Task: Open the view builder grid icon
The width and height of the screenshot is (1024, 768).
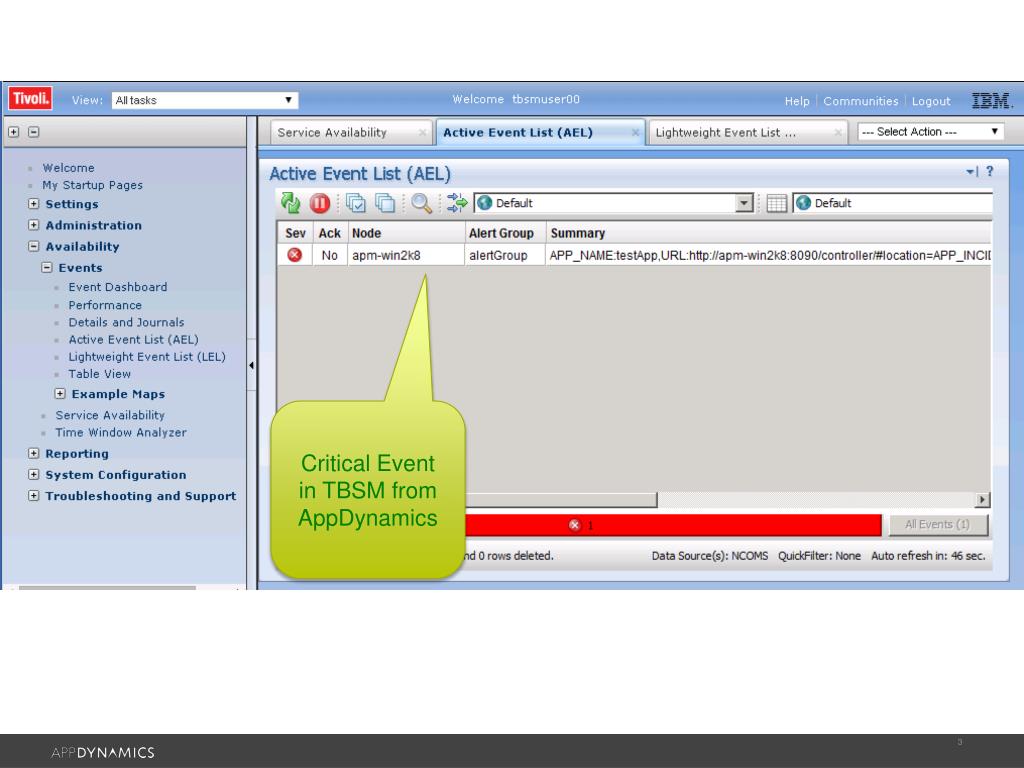Action: [776, 203]
